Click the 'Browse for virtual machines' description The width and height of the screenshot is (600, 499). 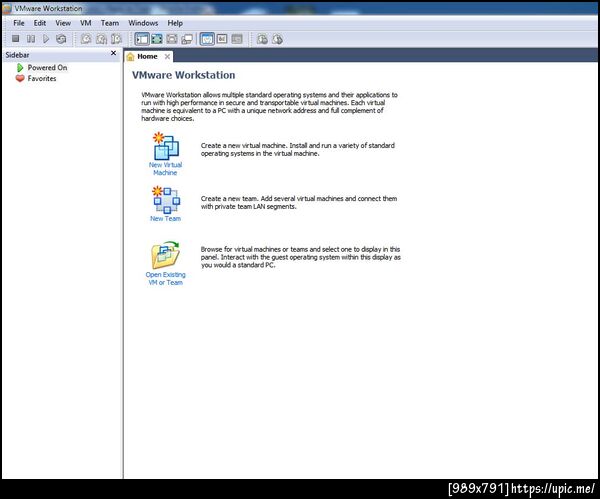click(301, 257)
